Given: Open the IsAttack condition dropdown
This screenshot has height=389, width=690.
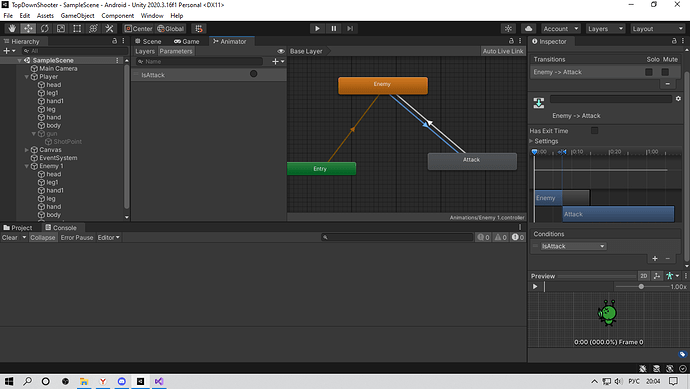Looking at the screenshot, I should [x=573, y=246].
